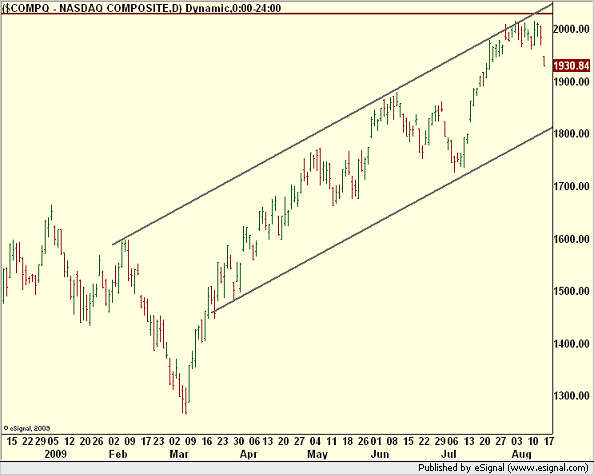This screenshot has height=475, width=594.
Task: Click the red 1930.84 current price tag
Action: tap(571, 66)
